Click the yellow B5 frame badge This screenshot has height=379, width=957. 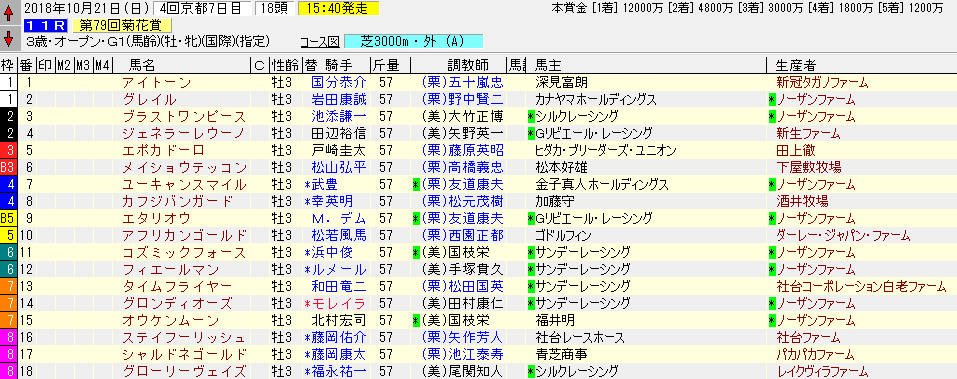(x=9, y=218)
